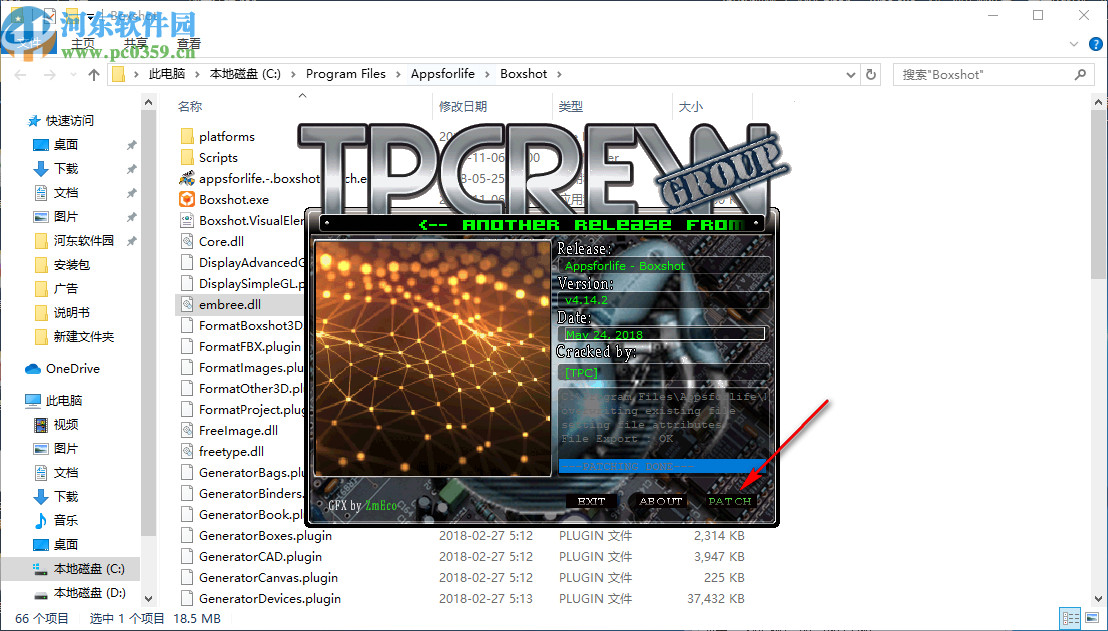Select the freetype.dll file icon
The width and height of the screenshot is (1108, 631).
pyautogui.click(x=187, y=452)
